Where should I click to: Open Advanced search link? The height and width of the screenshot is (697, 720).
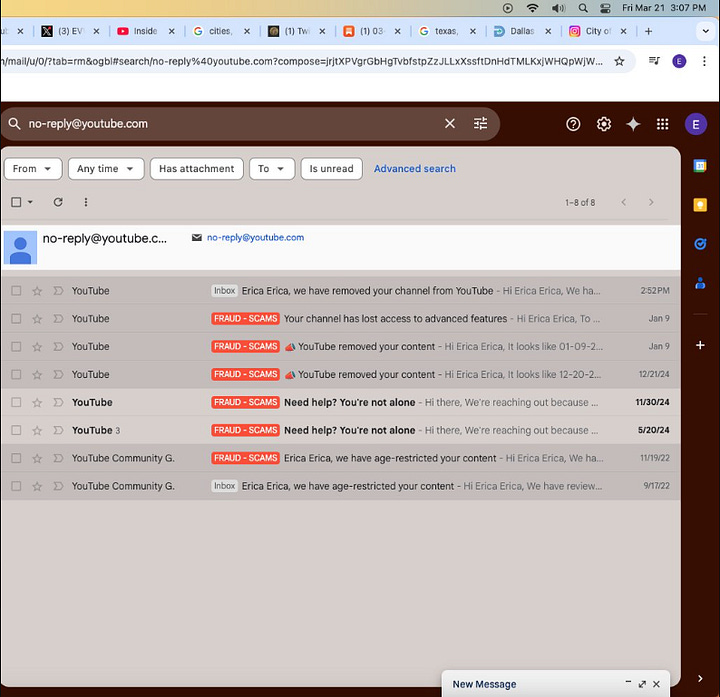point(414,169)
